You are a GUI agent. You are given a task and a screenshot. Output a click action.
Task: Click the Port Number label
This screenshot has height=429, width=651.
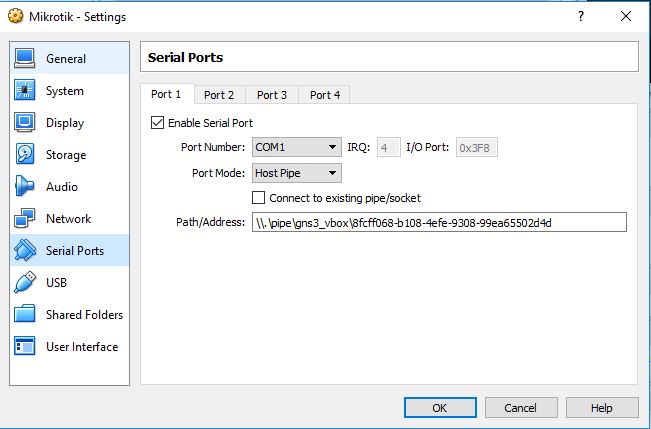[213, 147]
